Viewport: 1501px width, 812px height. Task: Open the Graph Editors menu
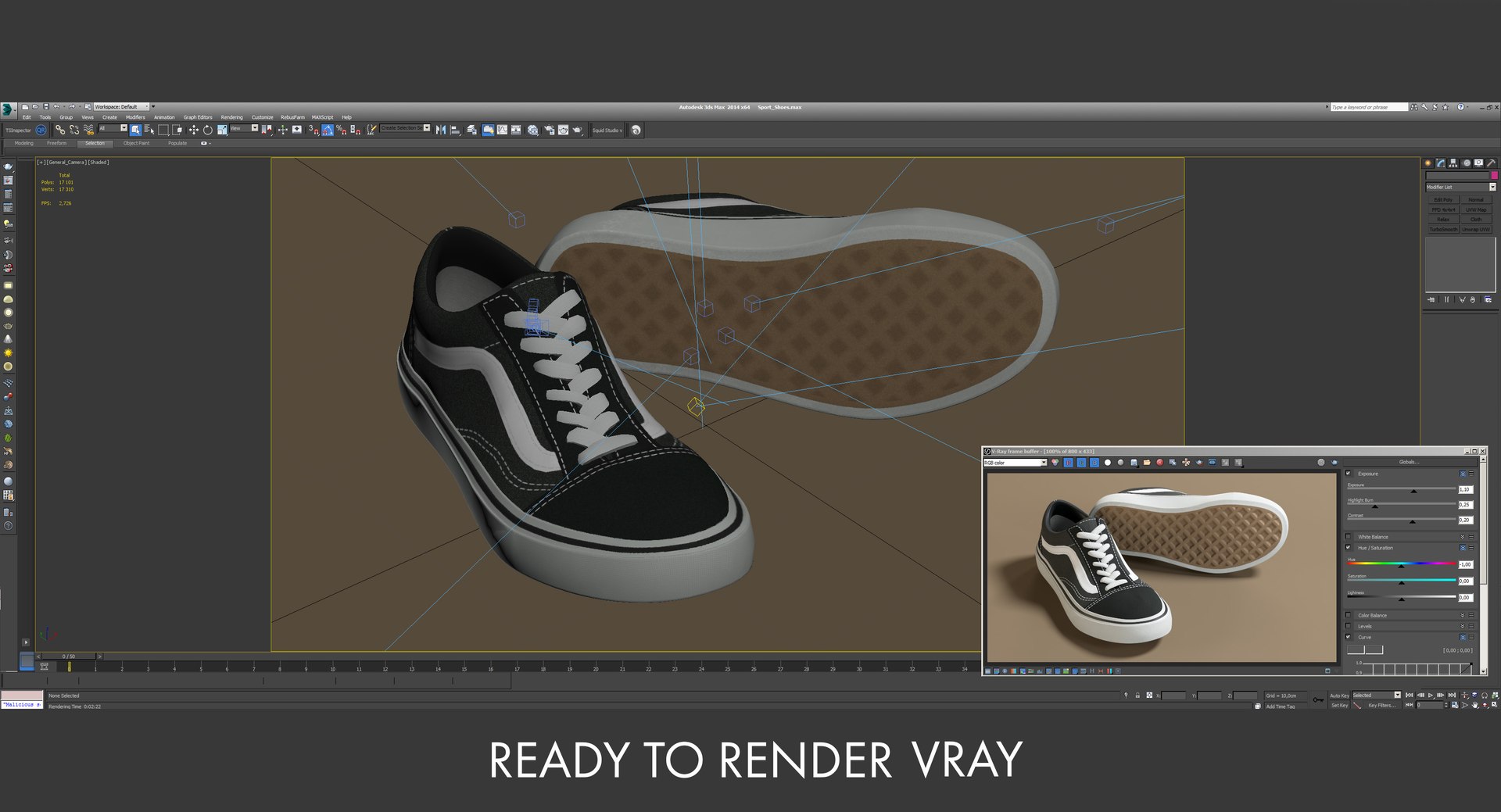(198, 117)
